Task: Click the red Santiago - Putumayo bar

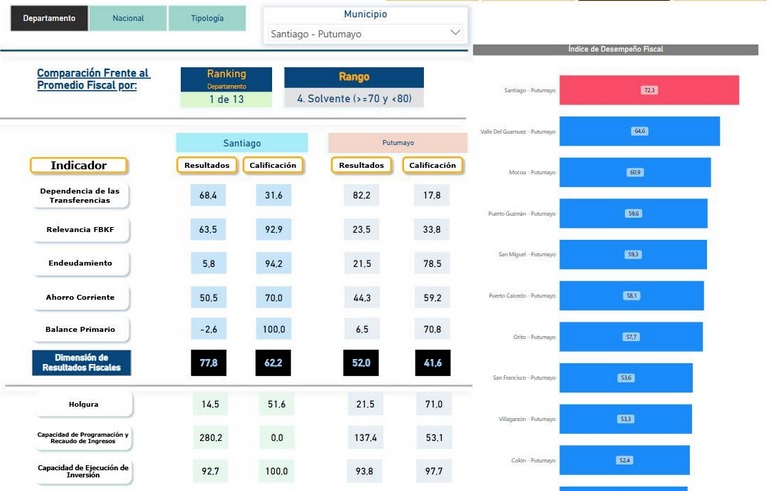Action: (648, 90)
